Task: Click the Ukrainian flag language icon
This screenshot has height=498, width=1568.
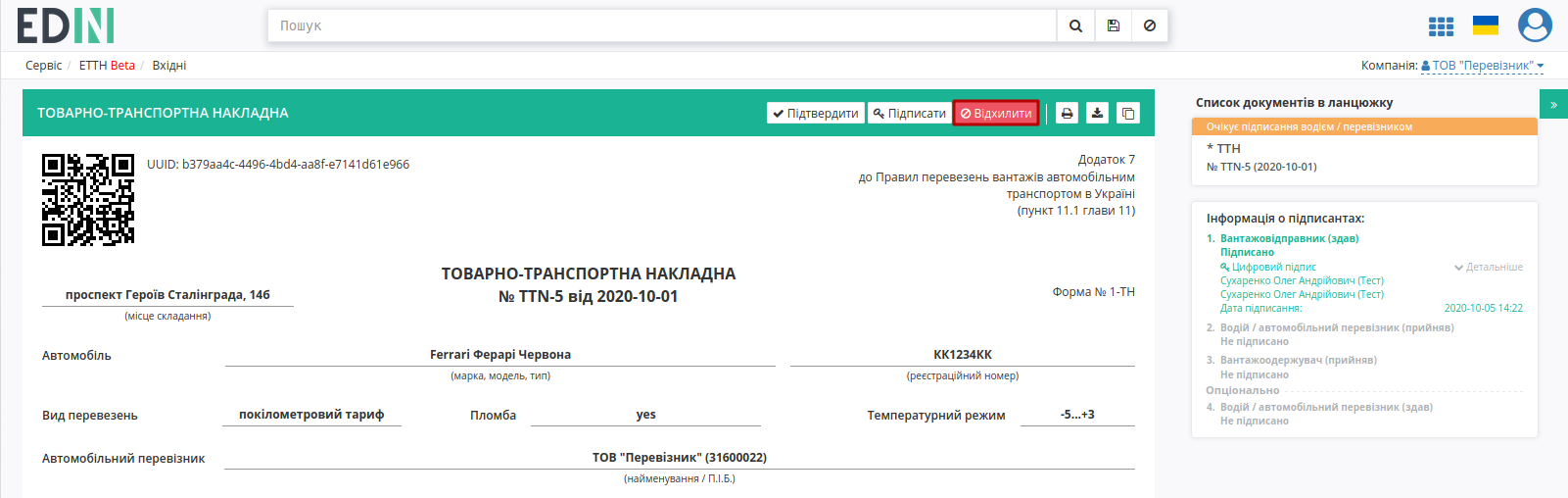Action: pos(1486,25)
